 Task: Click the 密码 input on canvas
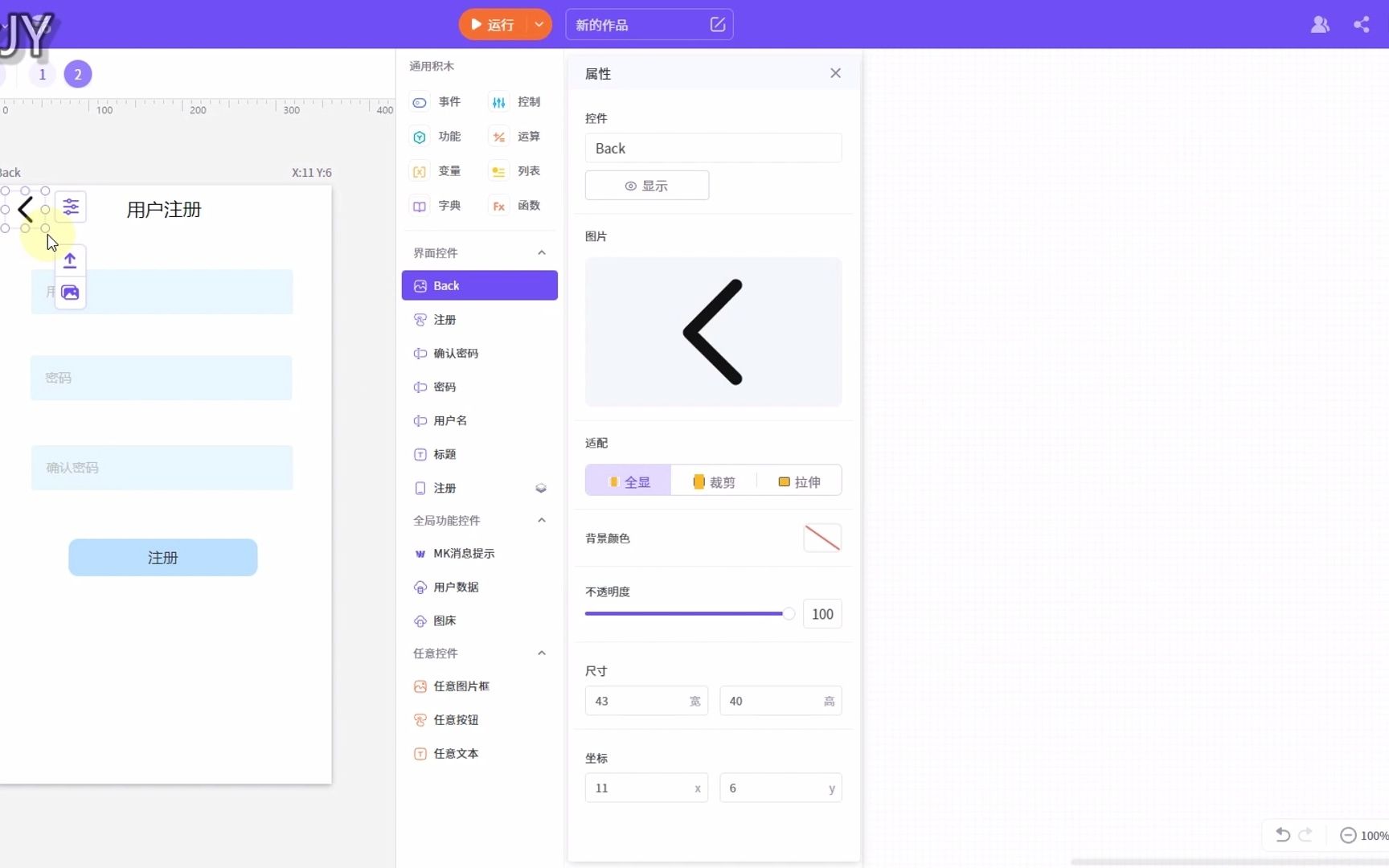tap(162, 378)
